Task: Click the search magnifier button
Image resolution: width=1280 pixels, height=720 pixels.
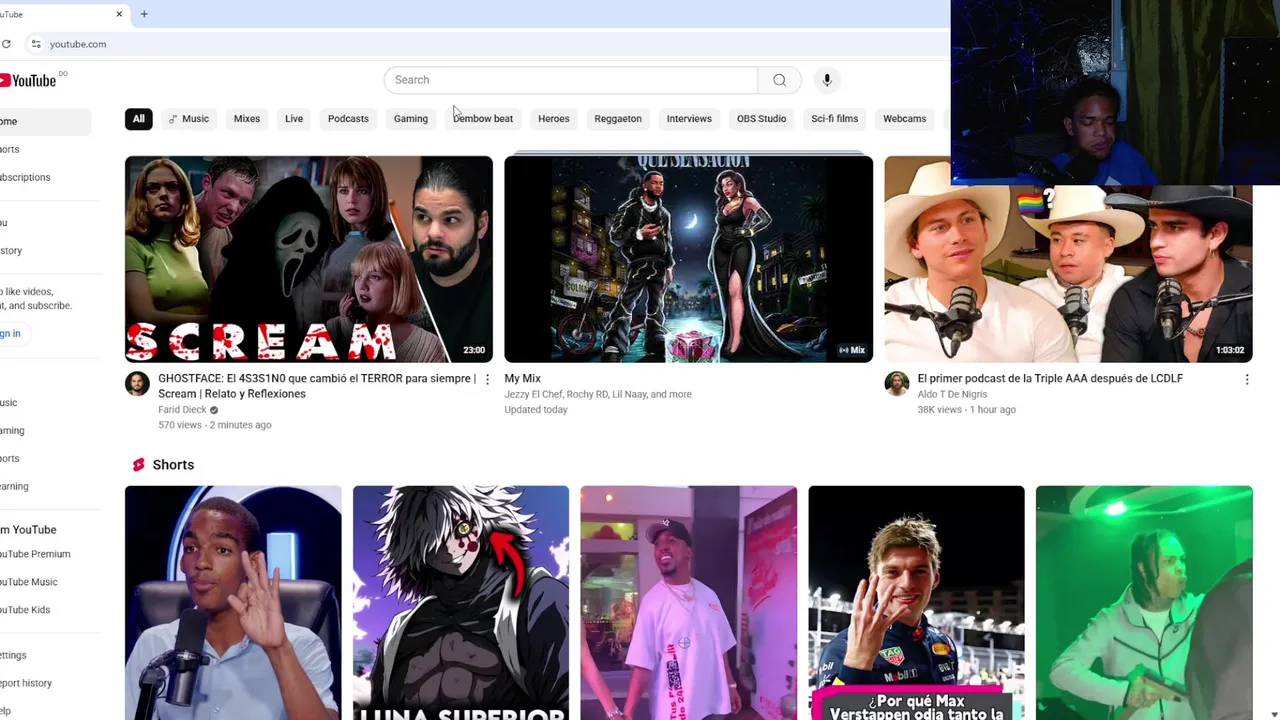Action: [779, 80]
